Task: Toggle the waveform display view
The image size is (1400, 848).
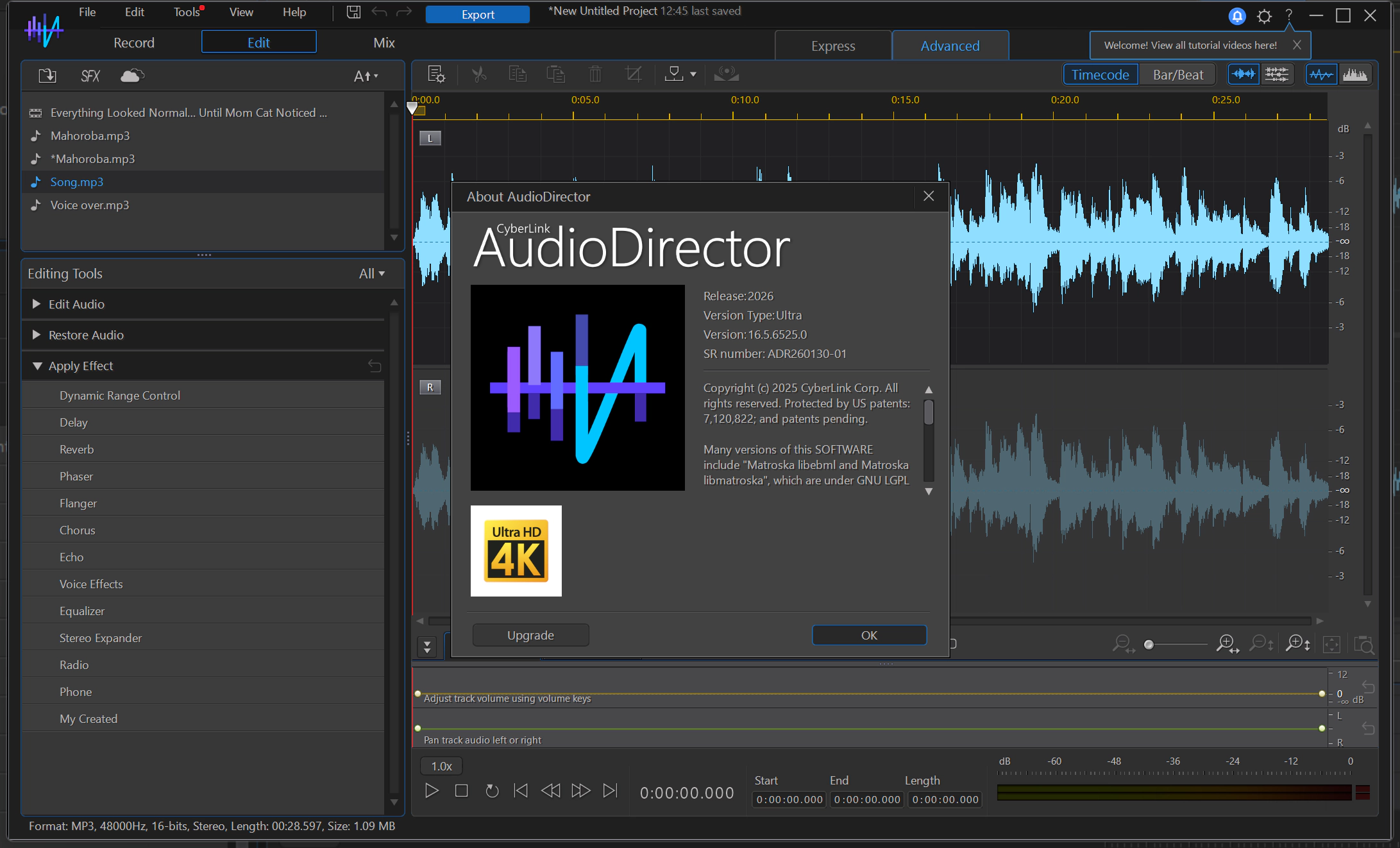Action: (1321, 74)
